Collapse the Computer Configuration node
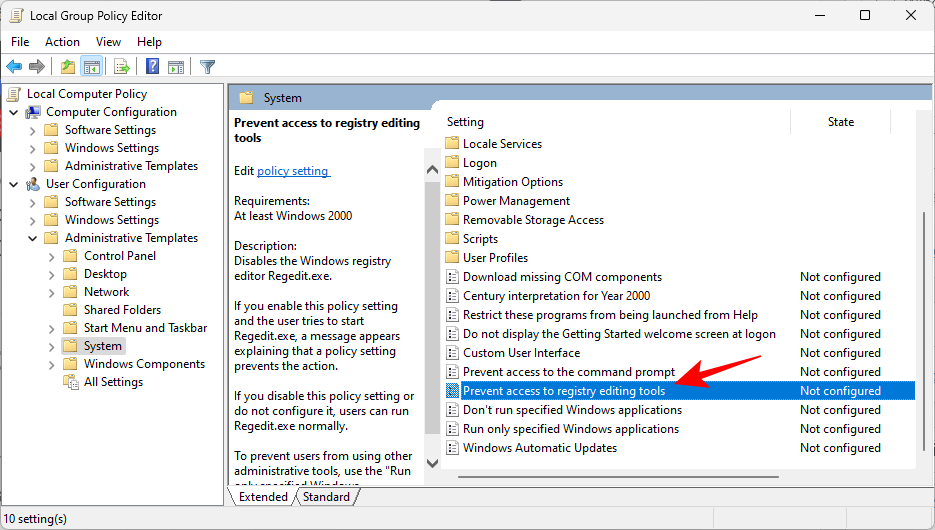This screenshot has width=935, height=530. point(14,112)
